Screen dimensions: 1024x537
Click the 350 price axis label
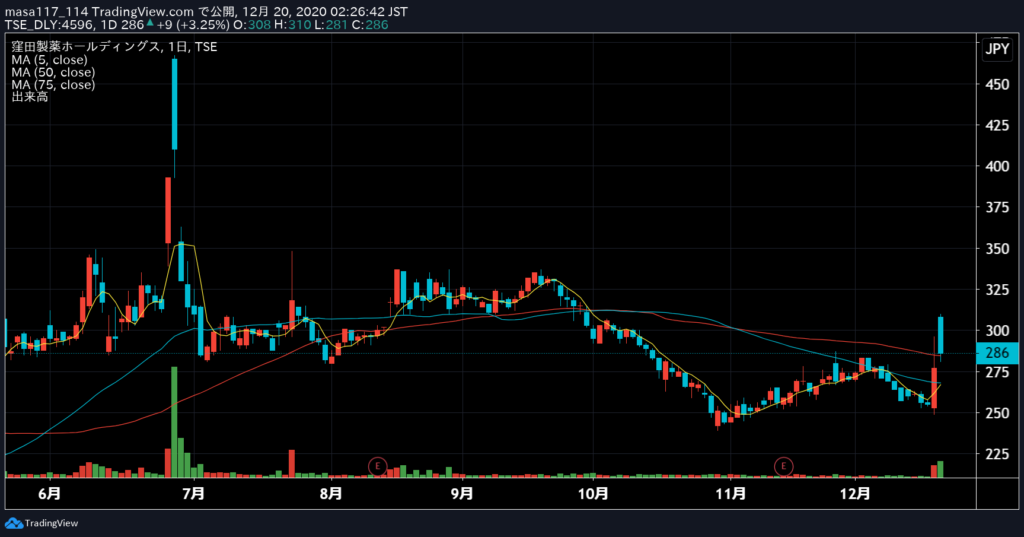997,249
